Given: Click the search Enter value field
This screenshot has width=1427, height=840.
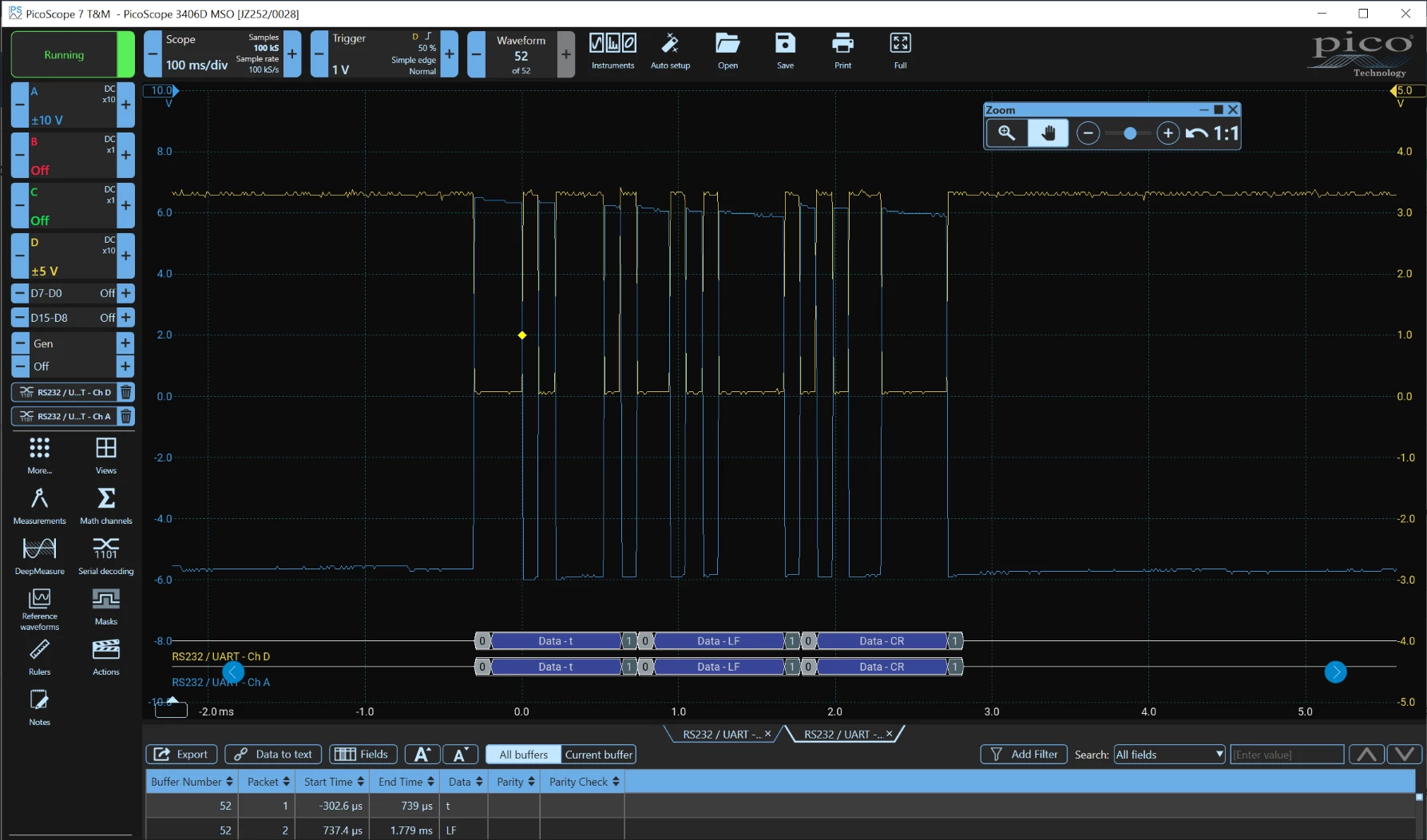Looking at the screenshot, I should click(x=1286, y=755).
